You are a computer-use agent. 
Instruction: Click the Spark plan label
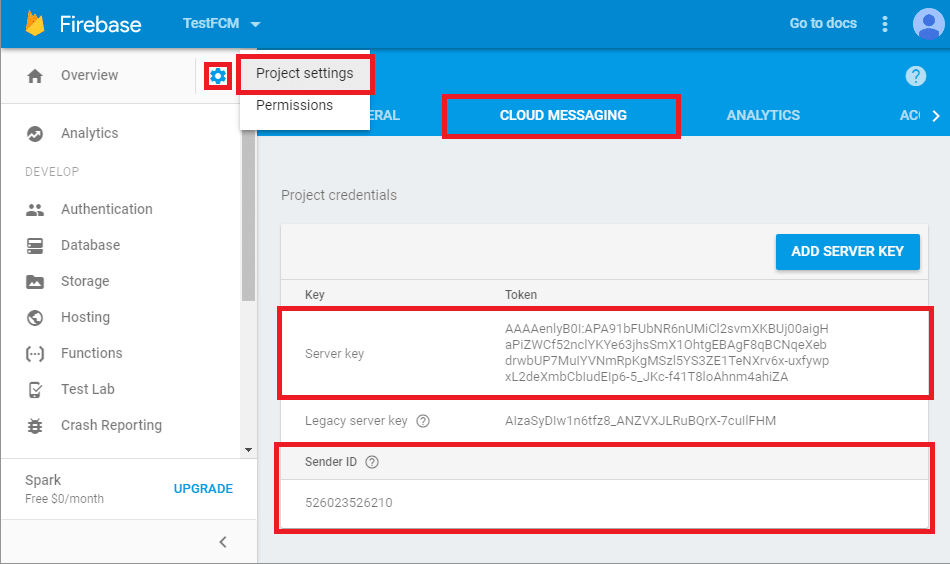pos(43,480)
